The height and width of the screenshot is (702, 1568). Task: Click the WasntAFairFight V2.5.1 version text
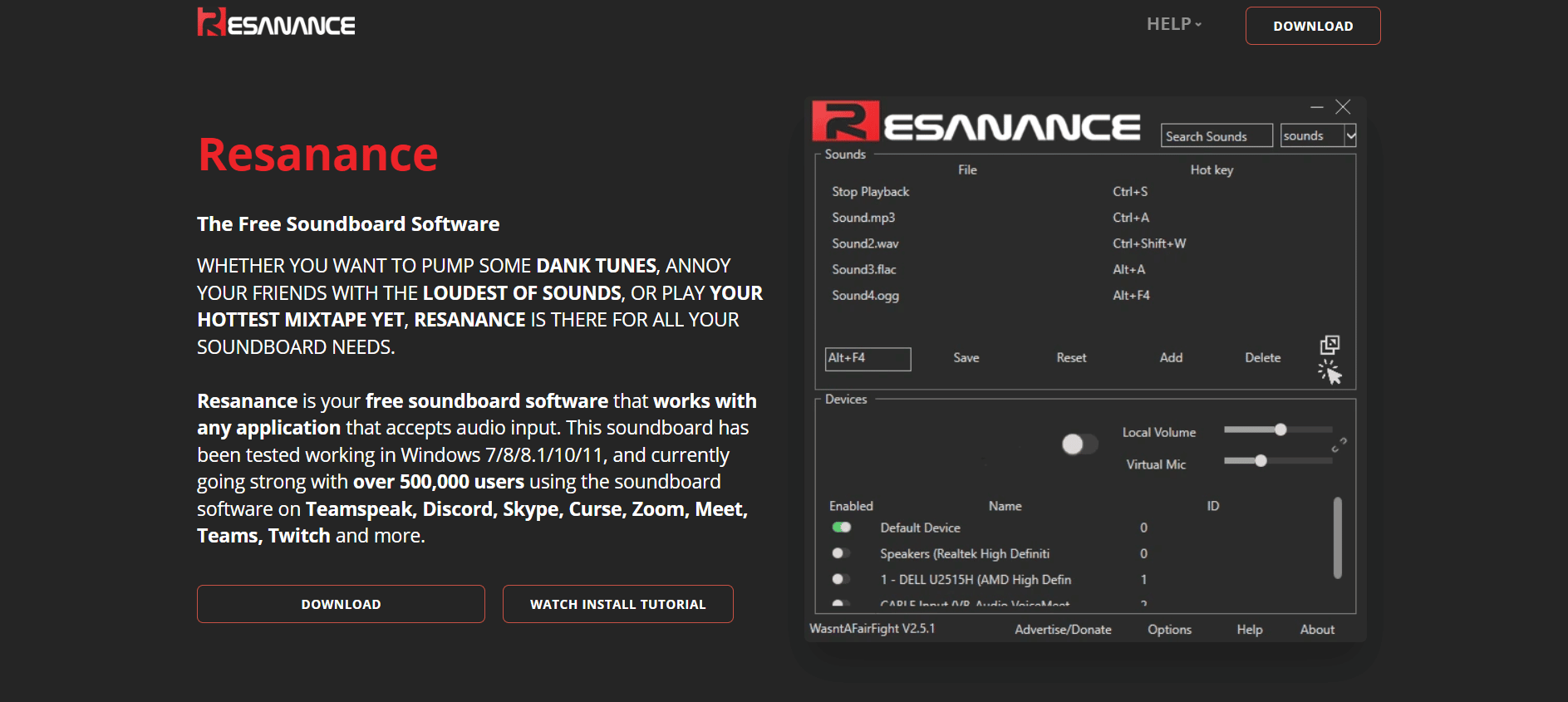tap(872, 629)
